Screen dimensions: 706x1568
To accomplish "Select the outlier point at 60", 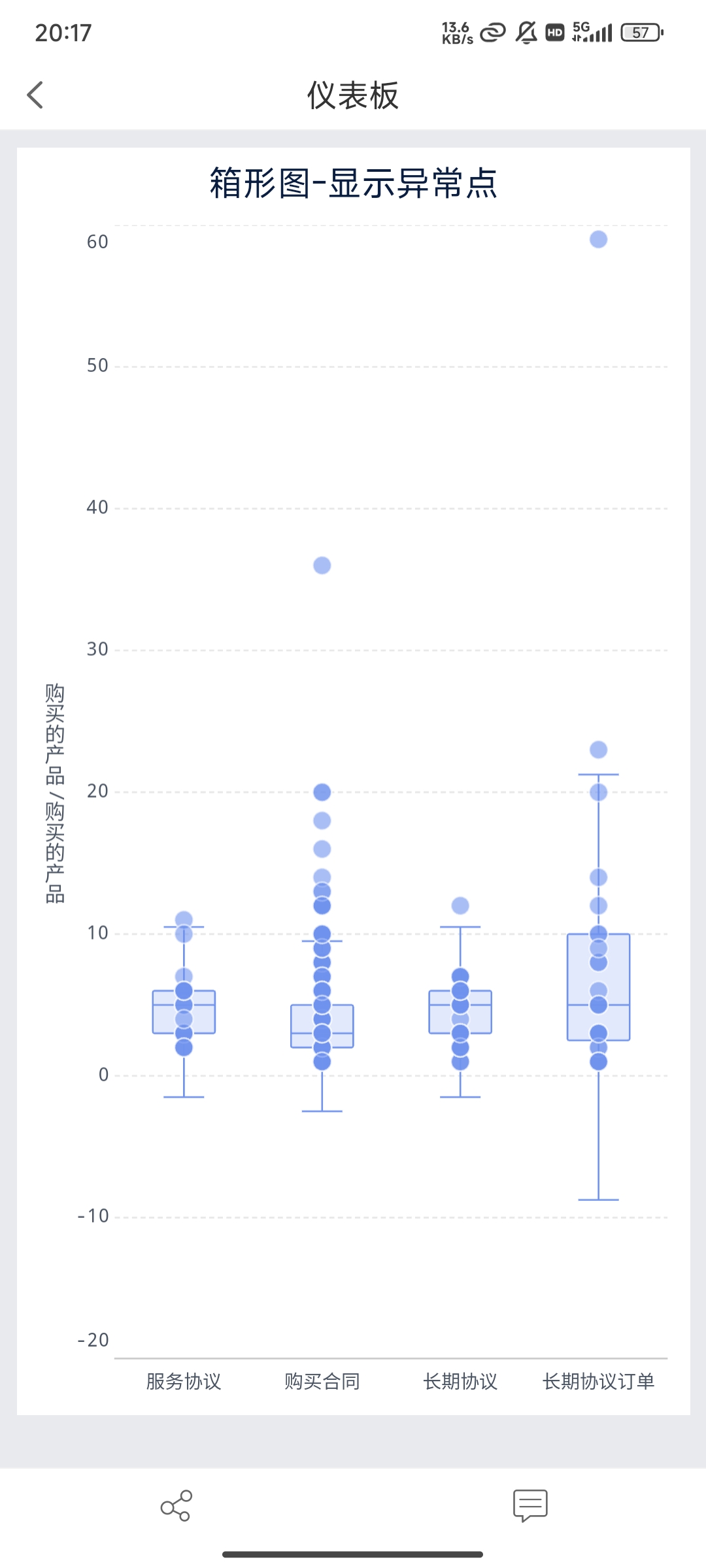I will click(x=598, y=240).
